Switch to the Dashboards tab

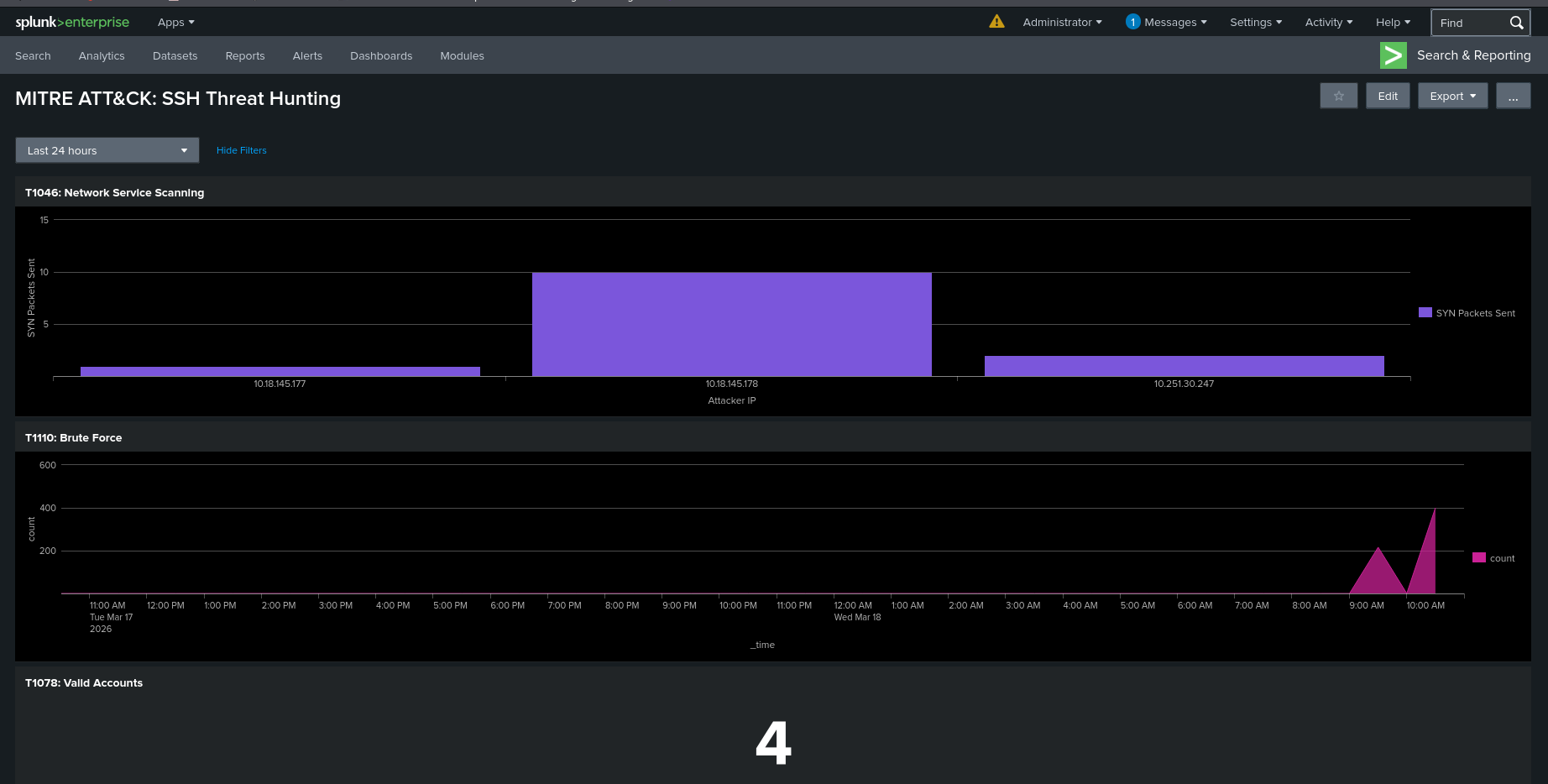tap(381, 55)
